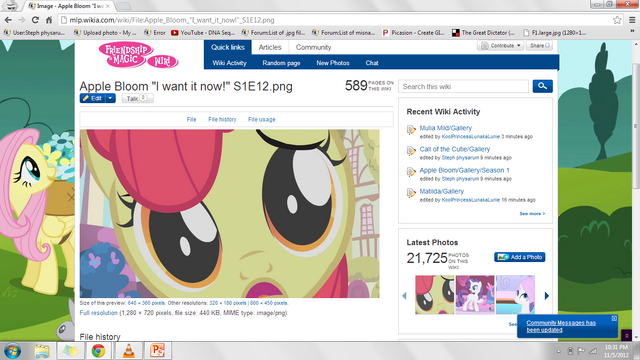Select the Community tab
Viewport: 640px width, 360px height.
tap(313, 47)
